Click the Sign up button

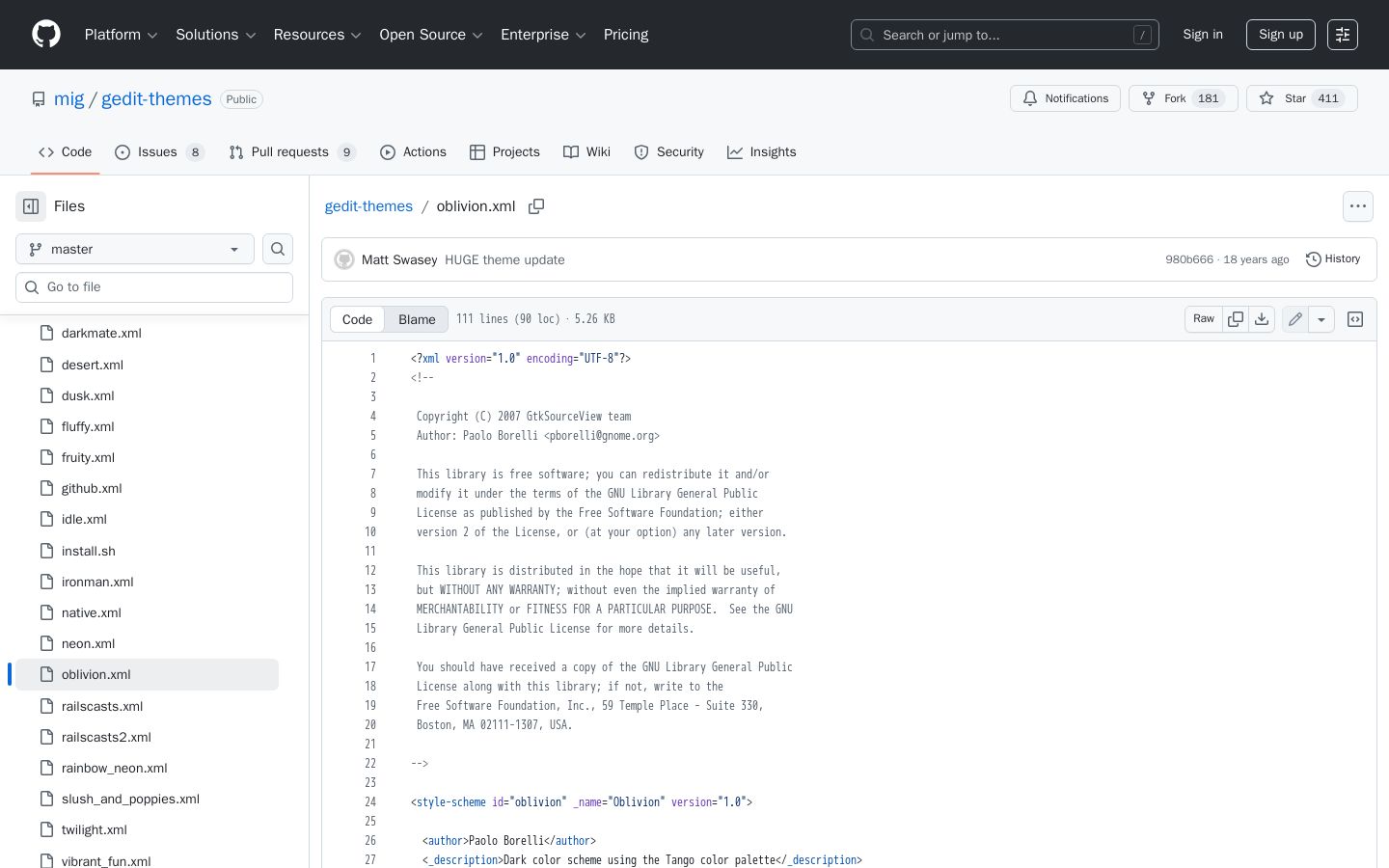pyautogui.click(x=1281, y=35)
